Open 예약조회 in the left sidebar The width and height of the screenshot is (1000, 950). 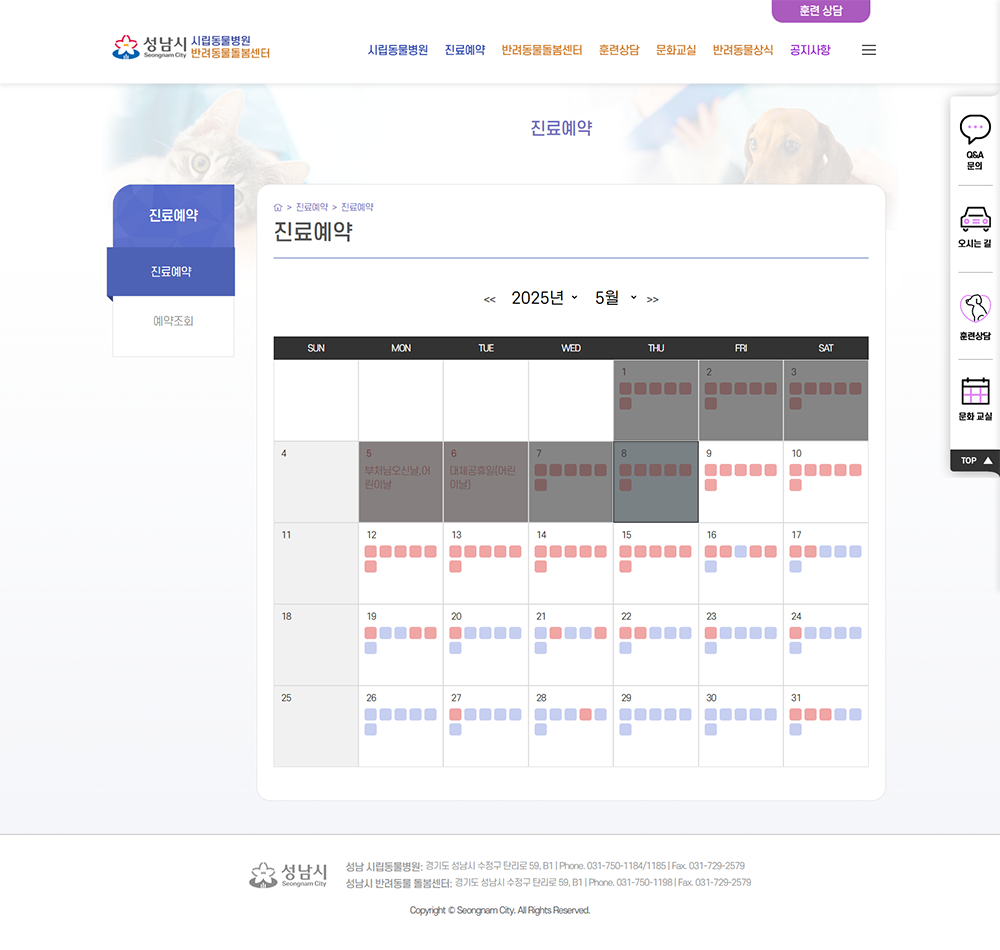[173, 321]
